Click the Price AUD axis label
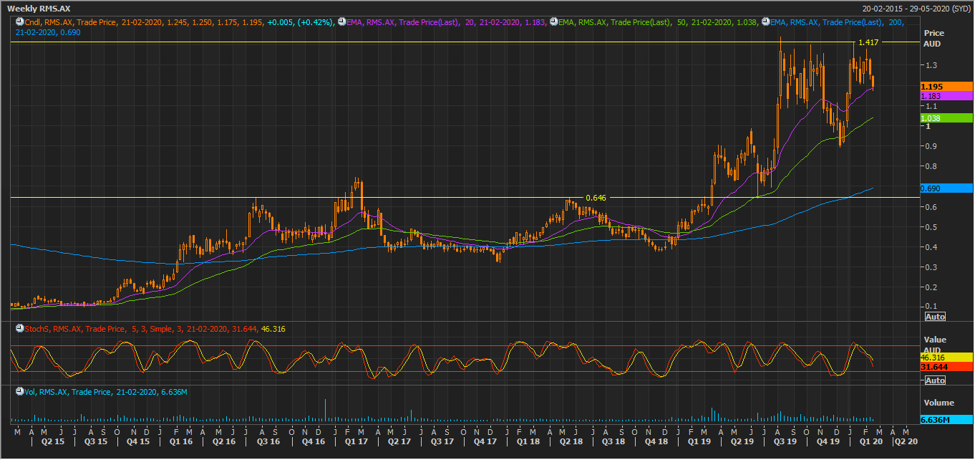This screenshot has height=460, width=975. click(x=933, y=39)
